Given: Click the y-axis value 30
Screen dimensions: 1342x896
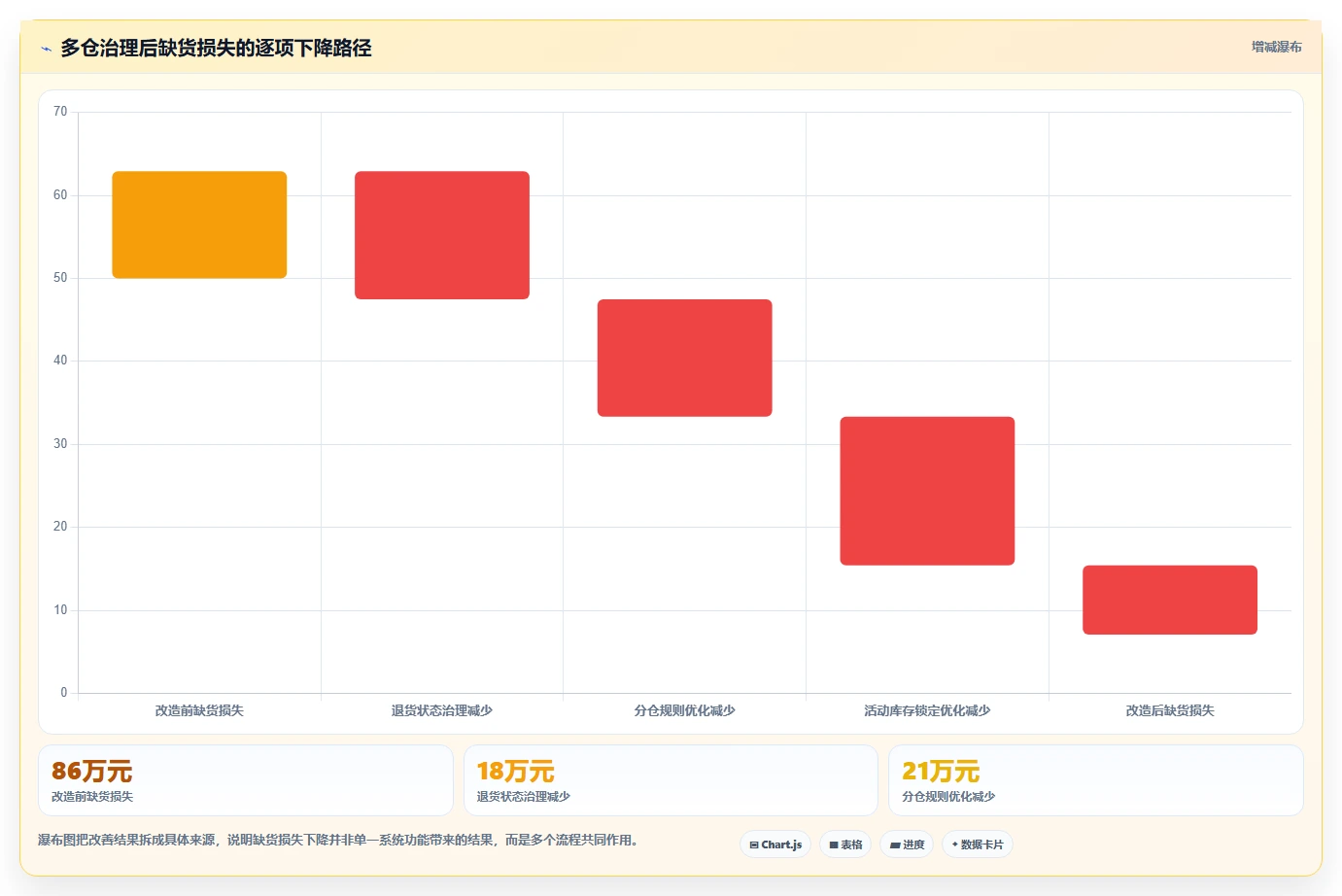Looking at the screenshot, I should pos(60,444).
